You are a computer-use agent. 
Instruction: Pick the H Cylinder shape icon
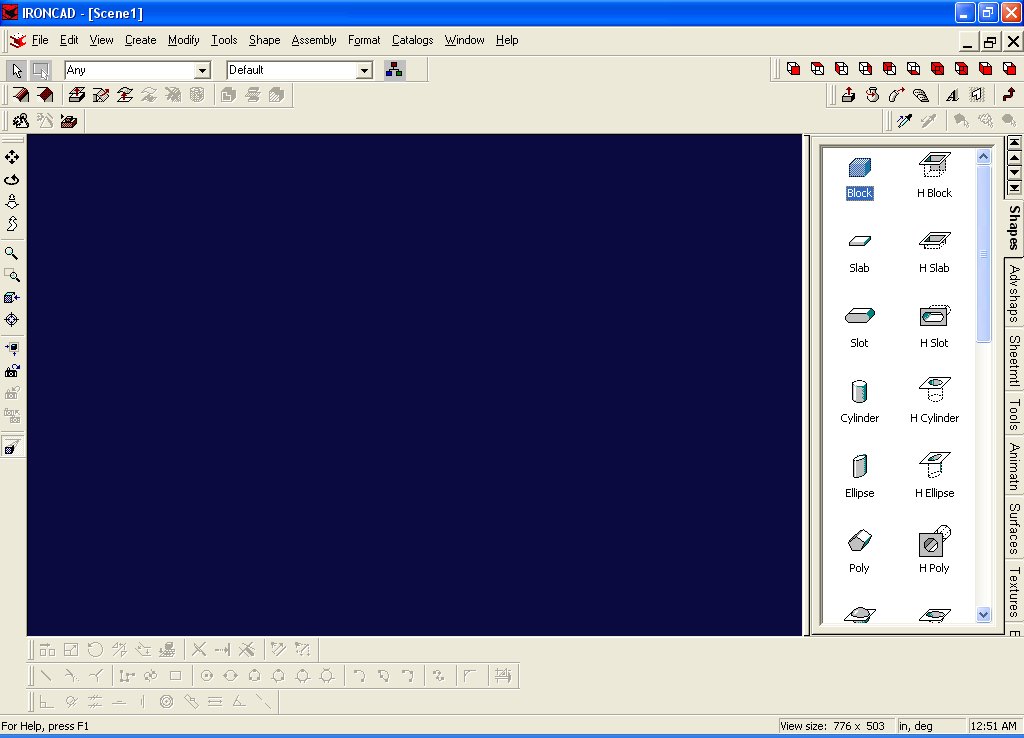pos(935,389)
